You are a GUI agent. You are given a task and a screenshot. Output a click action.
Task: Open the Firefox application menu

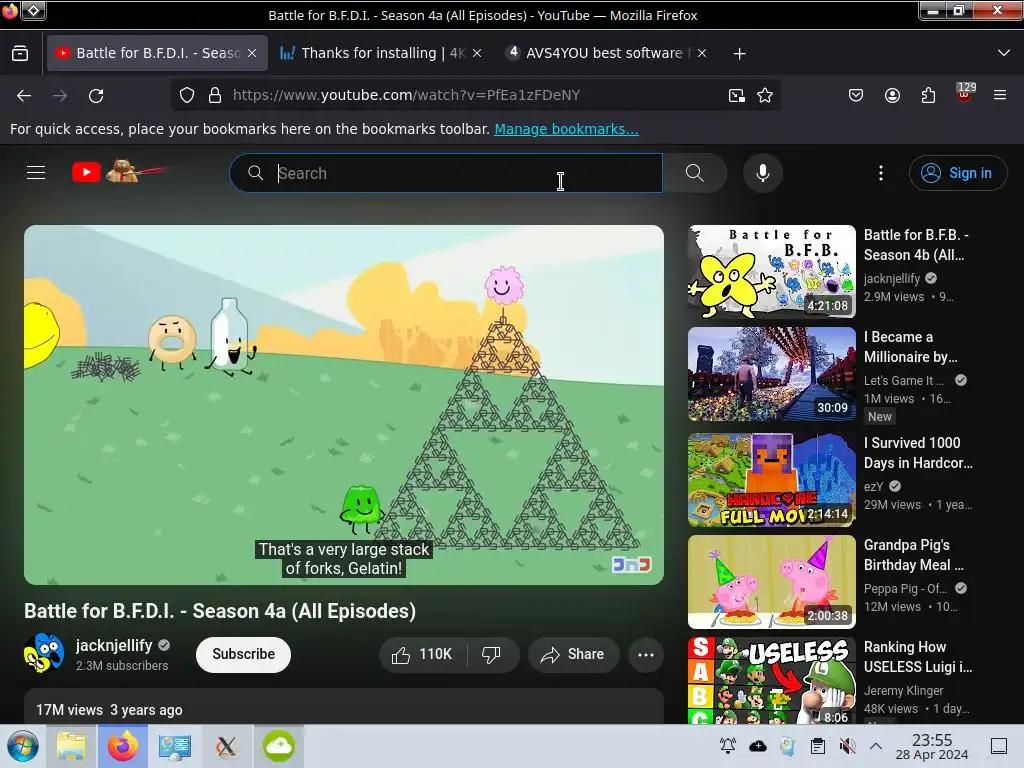pos(1000,95)
